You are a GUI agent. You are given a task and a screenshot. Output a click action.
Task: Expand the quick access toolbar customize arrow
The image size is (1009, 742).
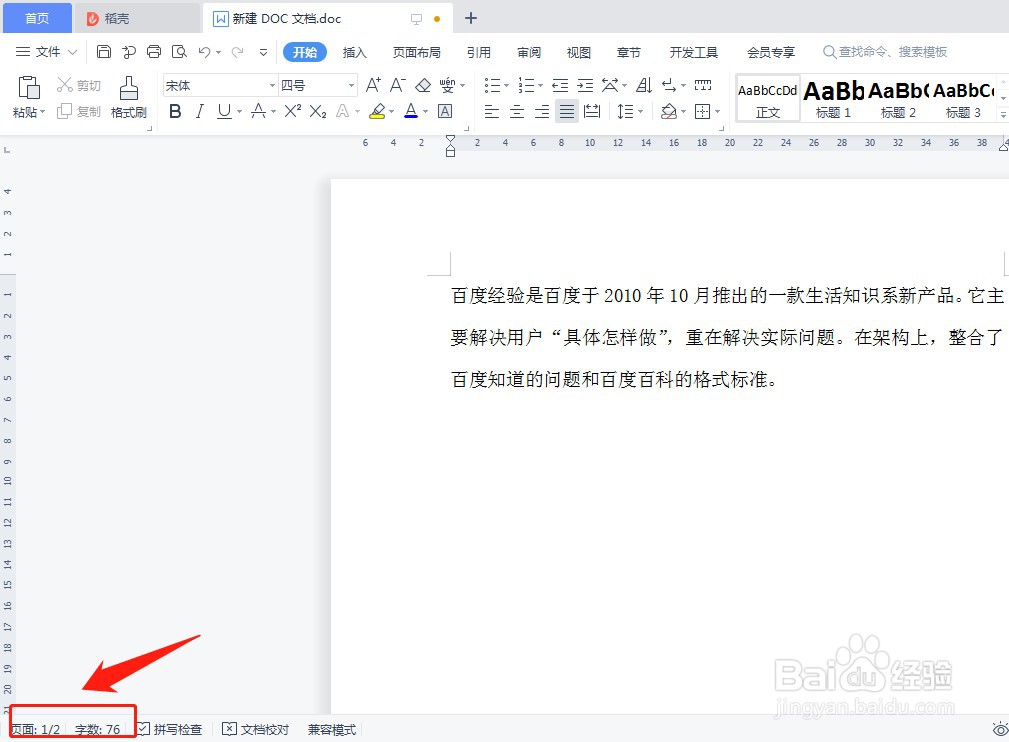coord(263,53)
